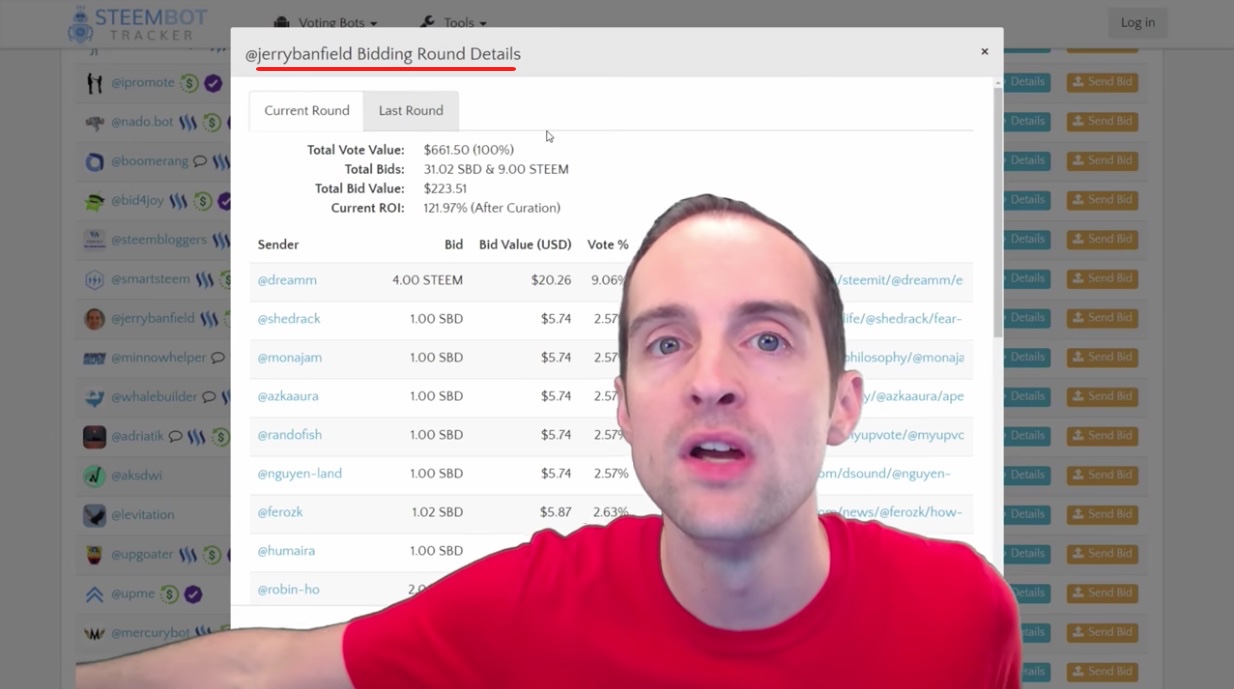Image resolution: width=1234 pixels, height=689 pixels.
Task: Click the @minnowhelper avatar icon
Action: (x=94, y=358)
